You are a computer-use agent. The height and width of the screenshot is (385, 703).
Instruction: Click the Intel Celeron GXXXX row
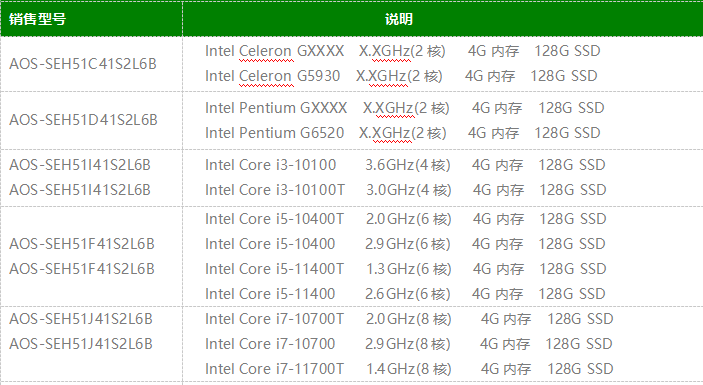coord(403,51)
